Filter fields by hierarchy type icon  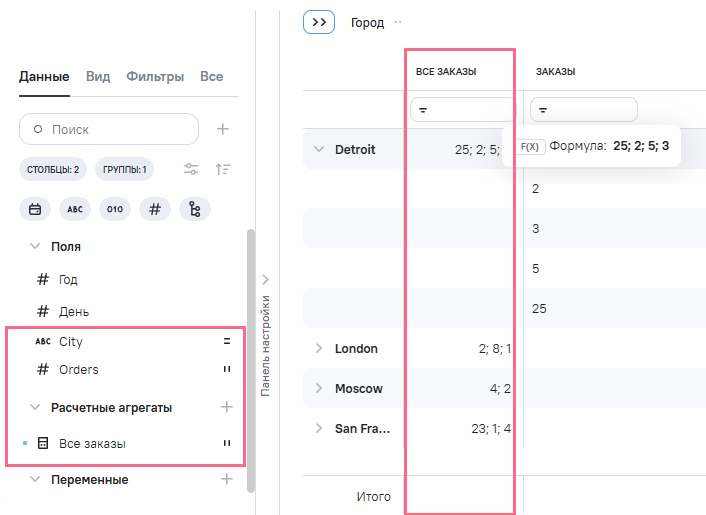pos(194,209)
